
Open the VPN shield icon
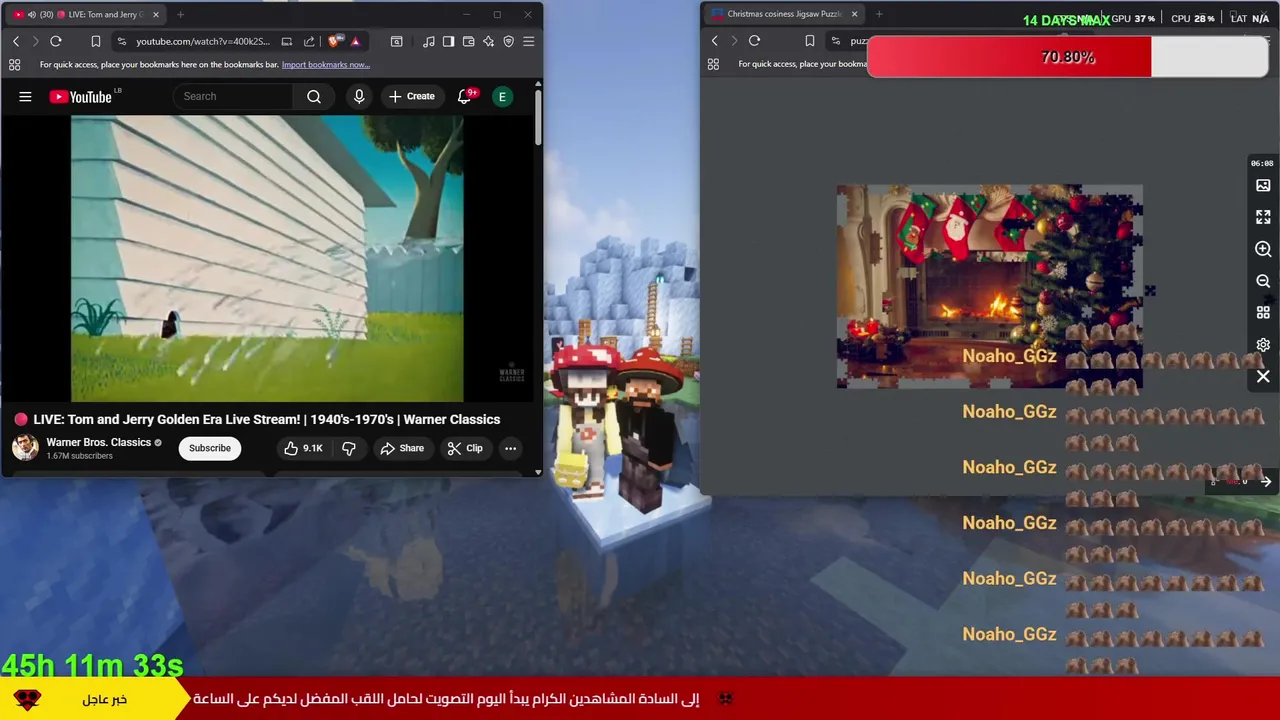[x=509, y=41]
